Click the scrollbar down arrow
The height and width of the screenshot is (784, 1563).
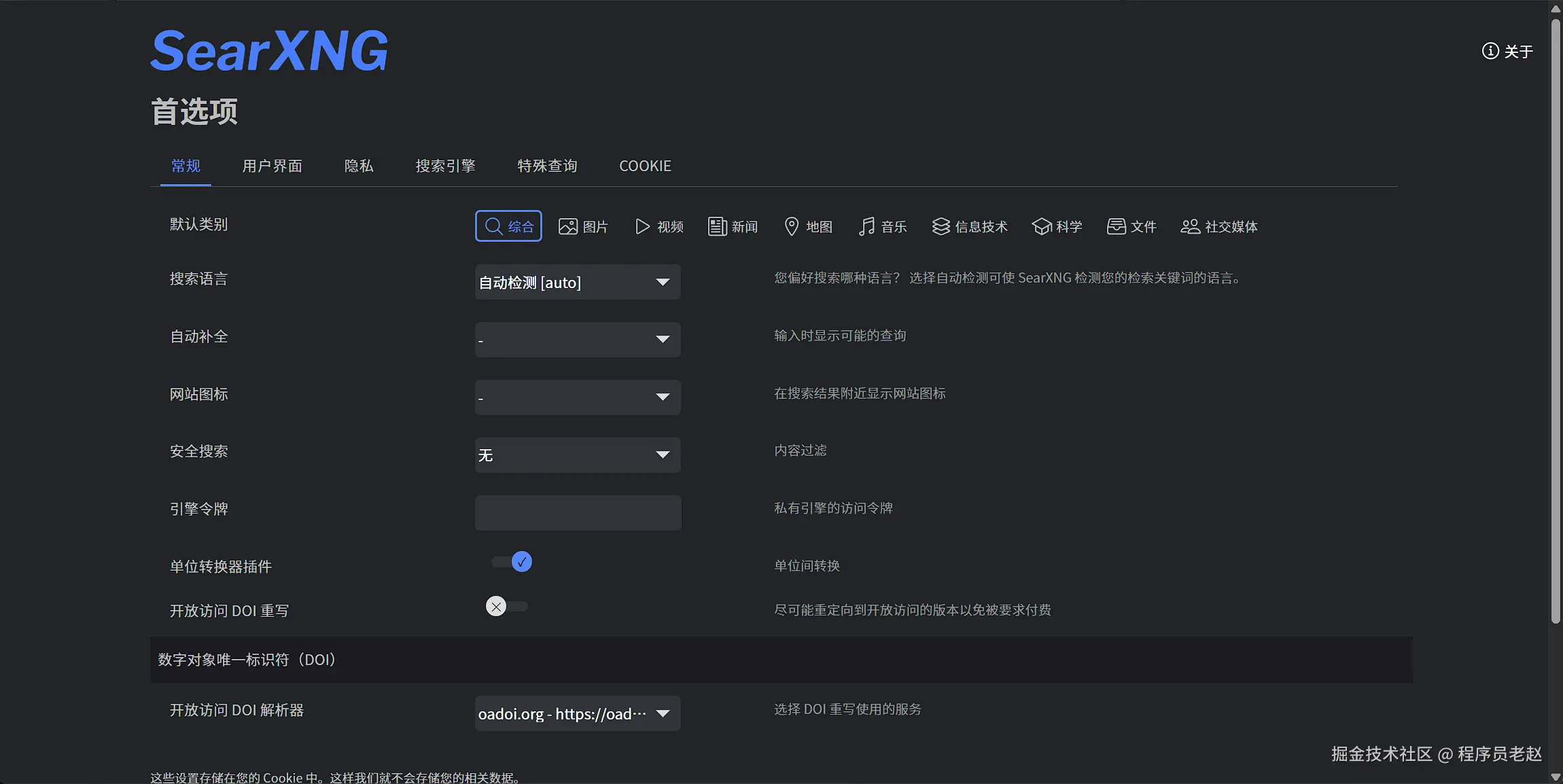[x=1556, y=777]
